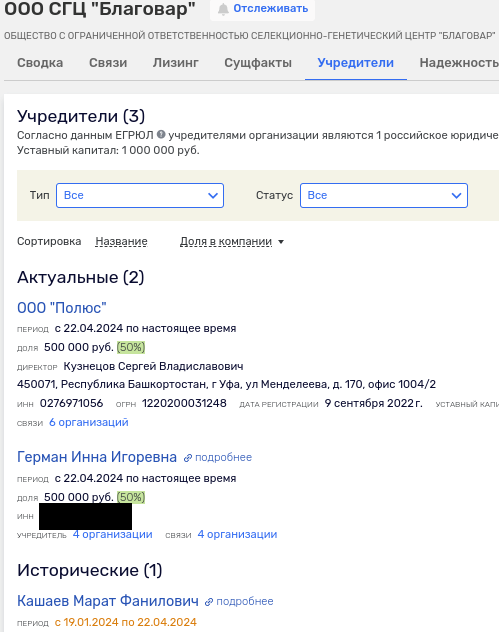
Task: Click the Уставный капитал: 1 000 000 руб. line
Action: pyautogui.click(x=108, y=150)
